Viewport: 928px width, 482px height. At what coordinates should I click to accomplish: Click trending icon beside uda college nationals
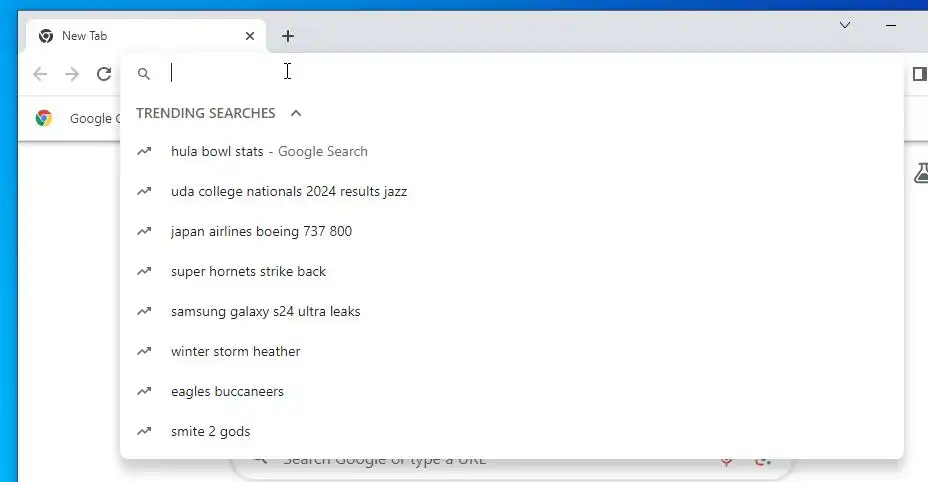[x=144, y=191]
